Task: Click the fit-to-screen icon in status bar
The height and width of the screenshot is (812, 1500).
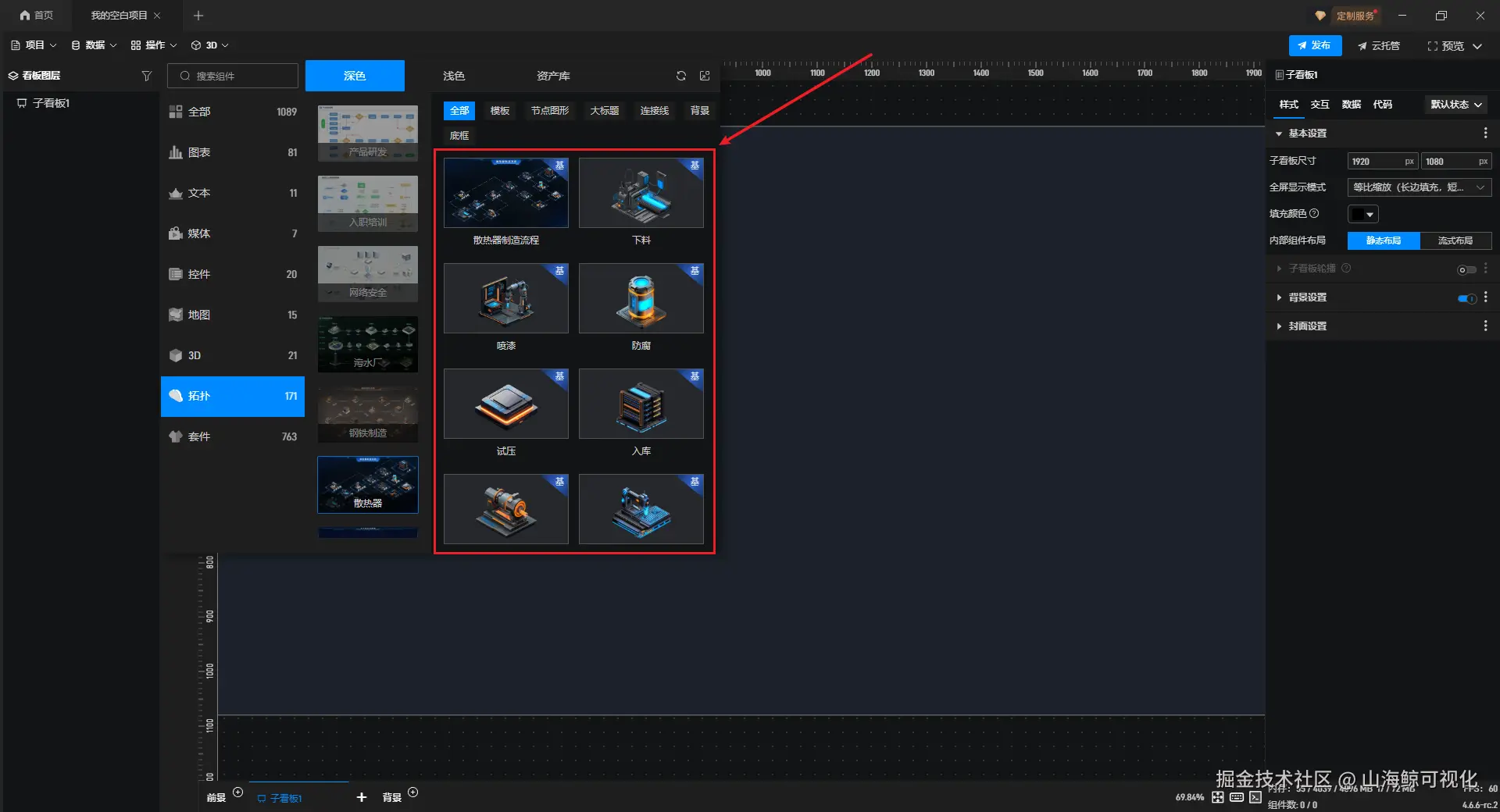Action: pos(1218,797)
